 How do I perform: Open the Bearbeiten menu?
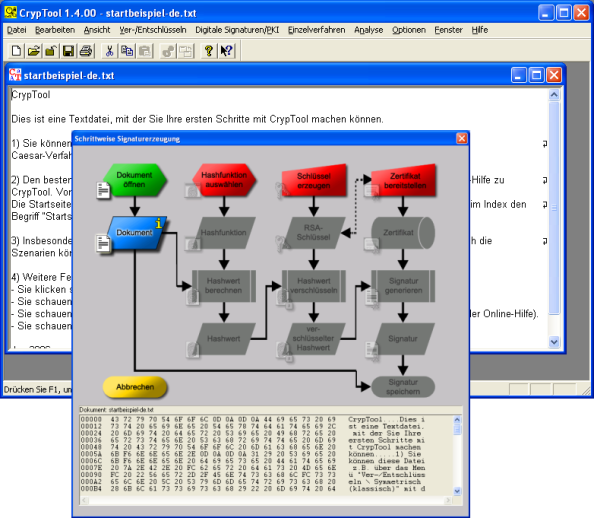[55, 30]
